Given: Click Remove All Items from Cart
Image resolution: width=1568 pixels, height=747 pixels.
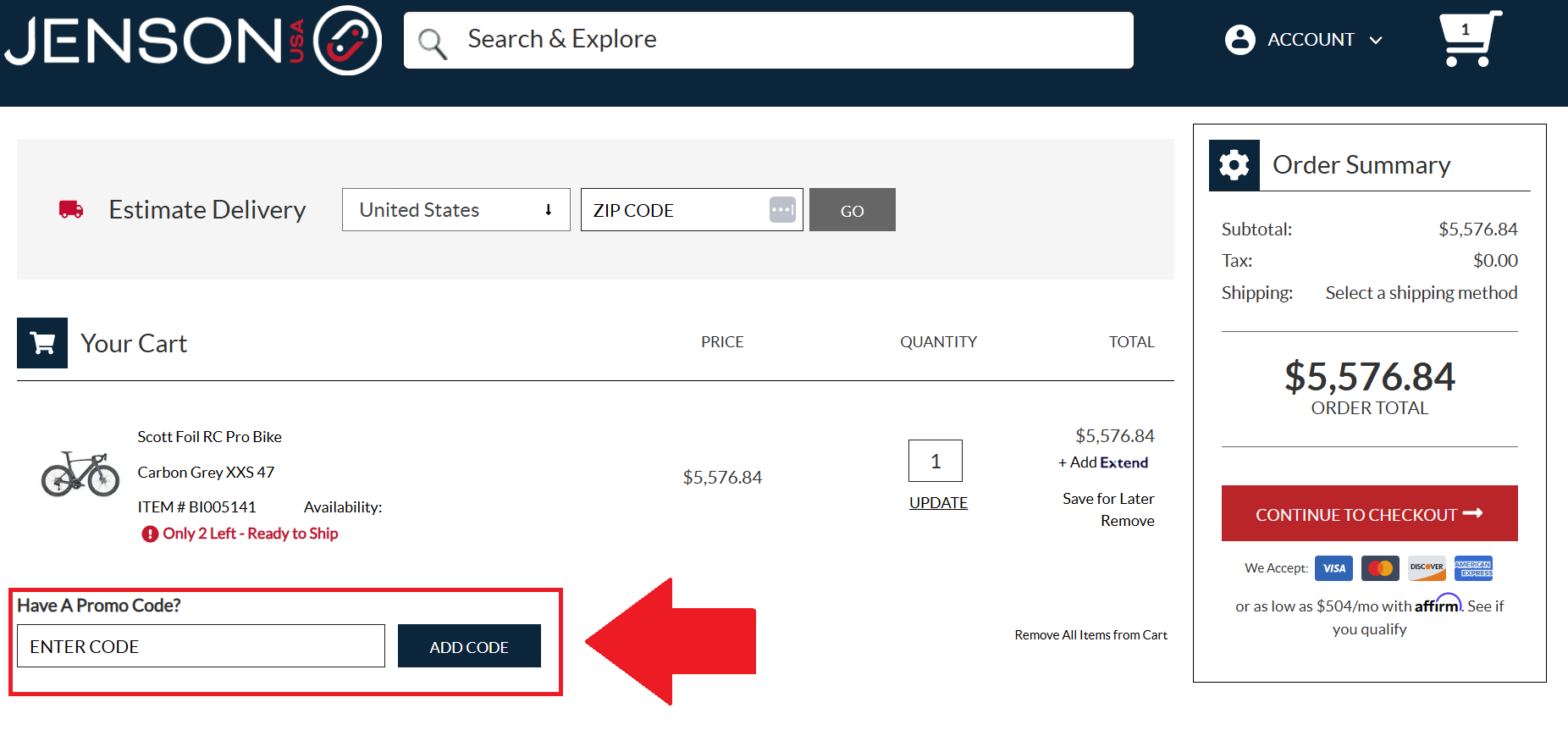Looking at the screenshot, I should pos(1091,635).
